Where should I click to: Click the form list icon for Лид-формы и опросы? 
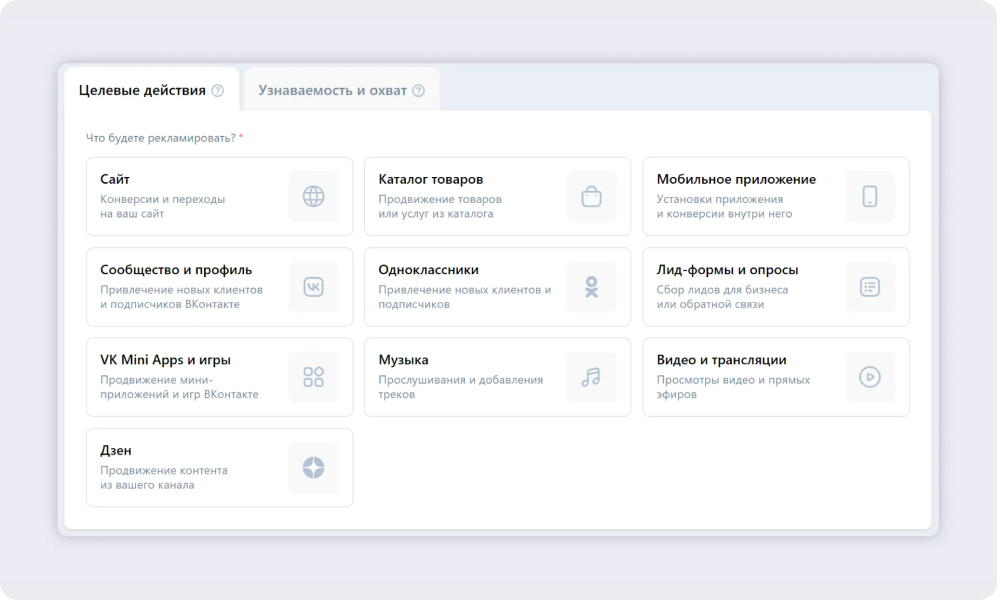click(870, 287)
